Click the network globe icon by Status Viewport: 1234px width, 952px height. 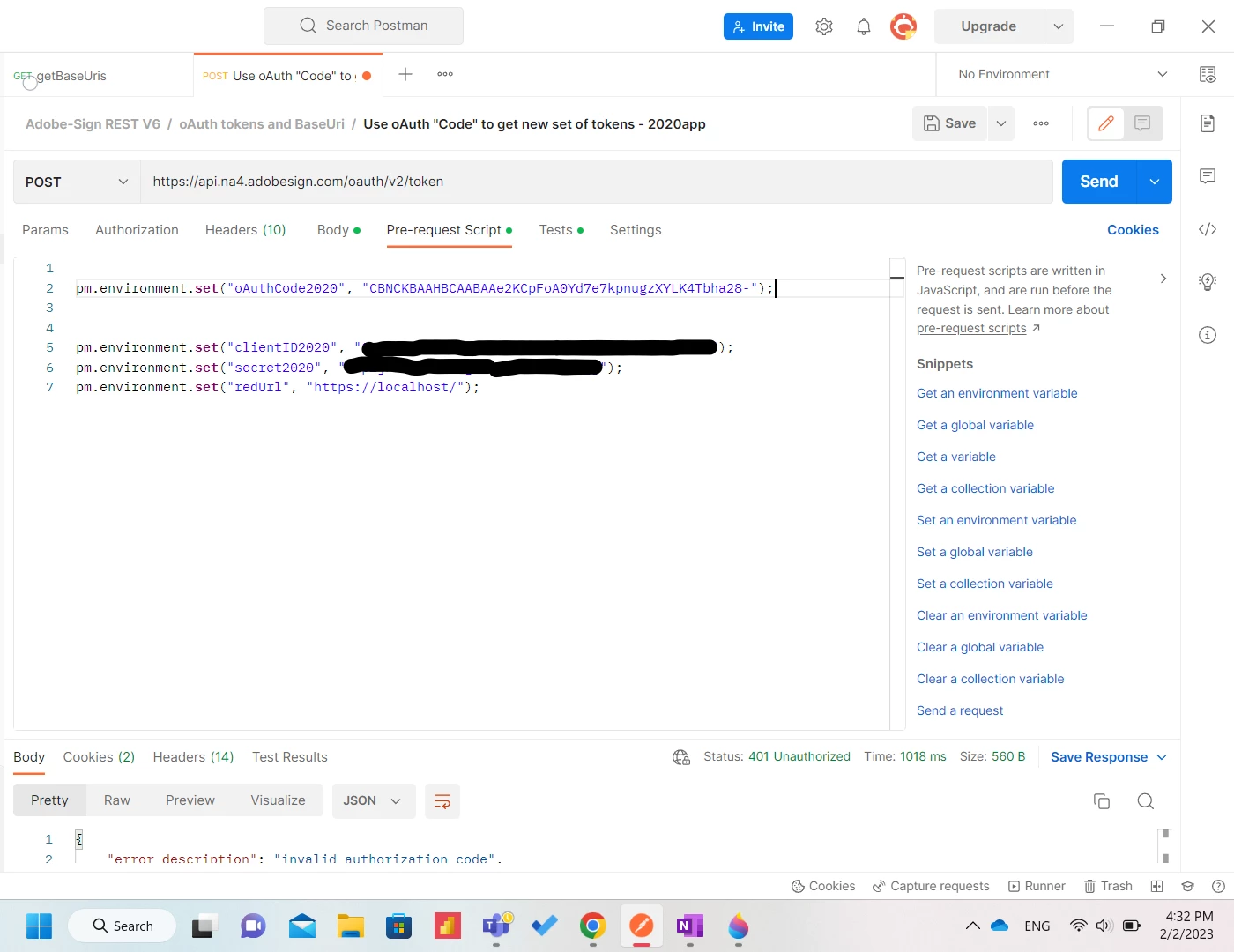[681, 757]
